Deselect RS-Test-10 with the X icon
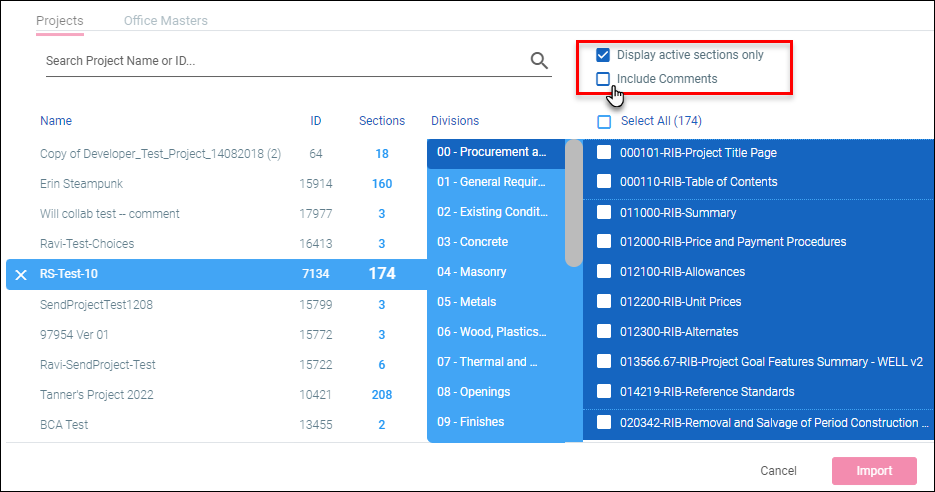Image resolution: width=935 pixels, height=492 pixels. point(21,274)
